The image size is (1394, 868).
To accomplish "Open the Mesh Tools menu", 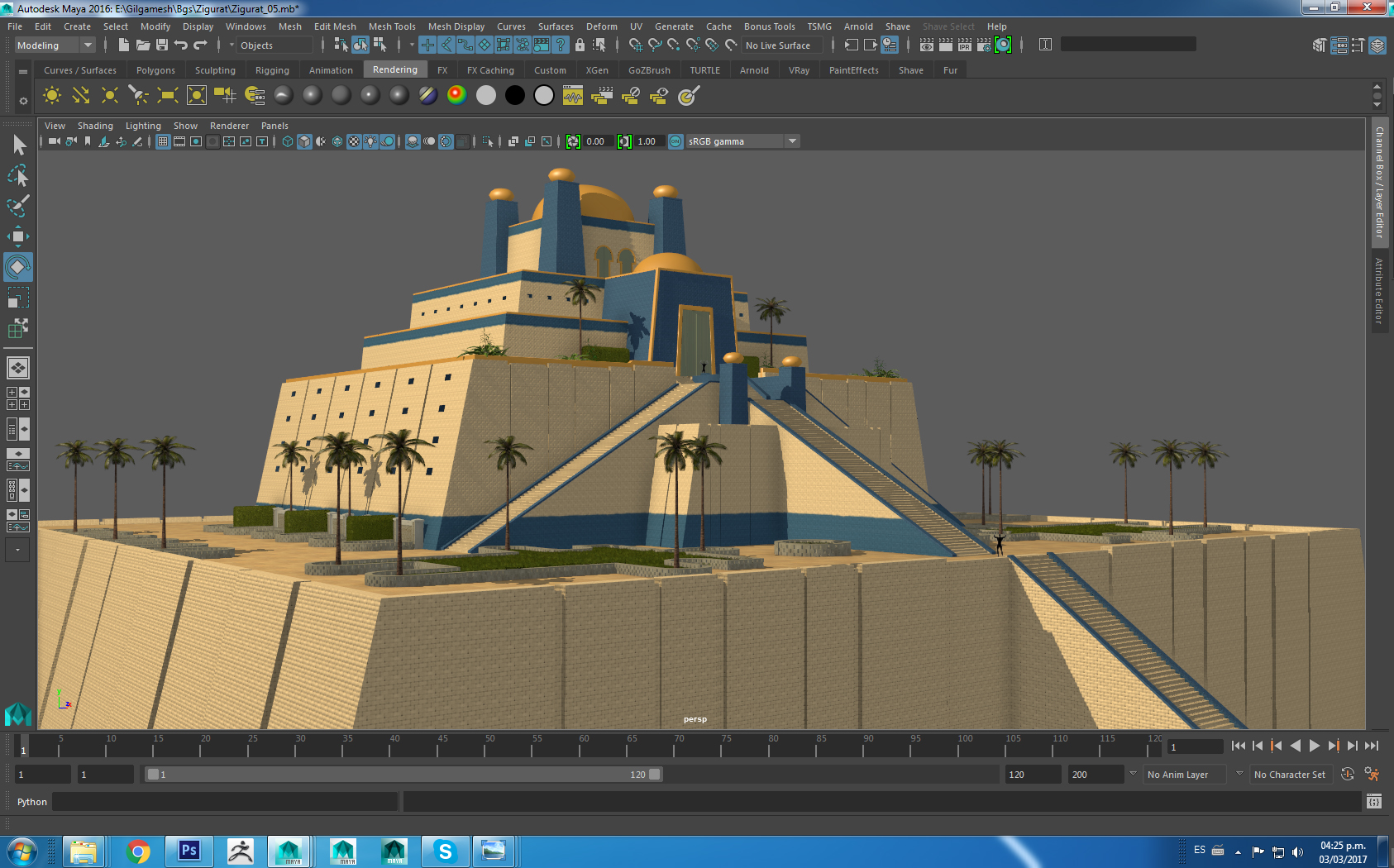I will (392, 26).
